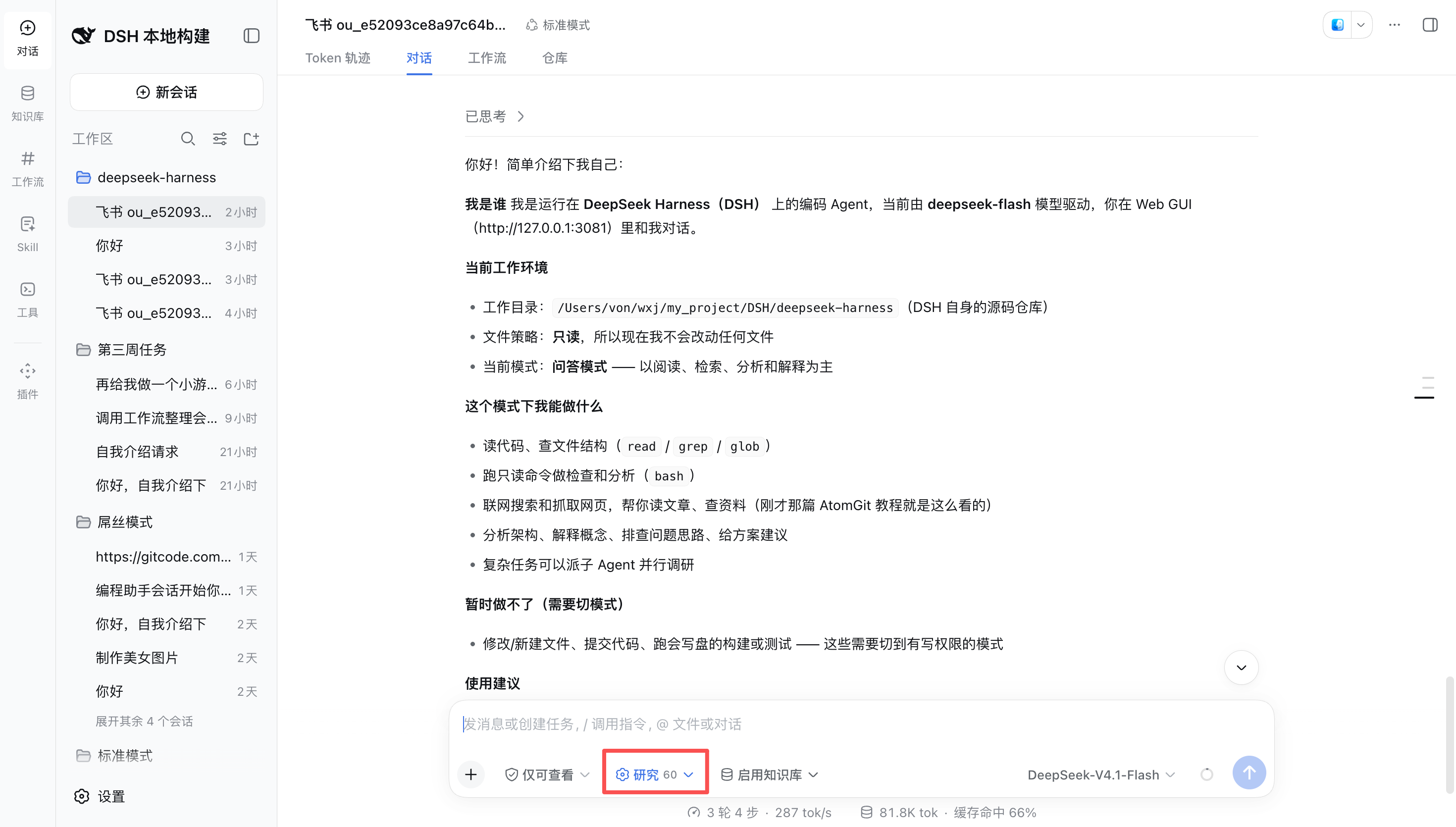Start a 新会话 new conversation
This screenshot has height=827, width=1456.
[166, 92]
